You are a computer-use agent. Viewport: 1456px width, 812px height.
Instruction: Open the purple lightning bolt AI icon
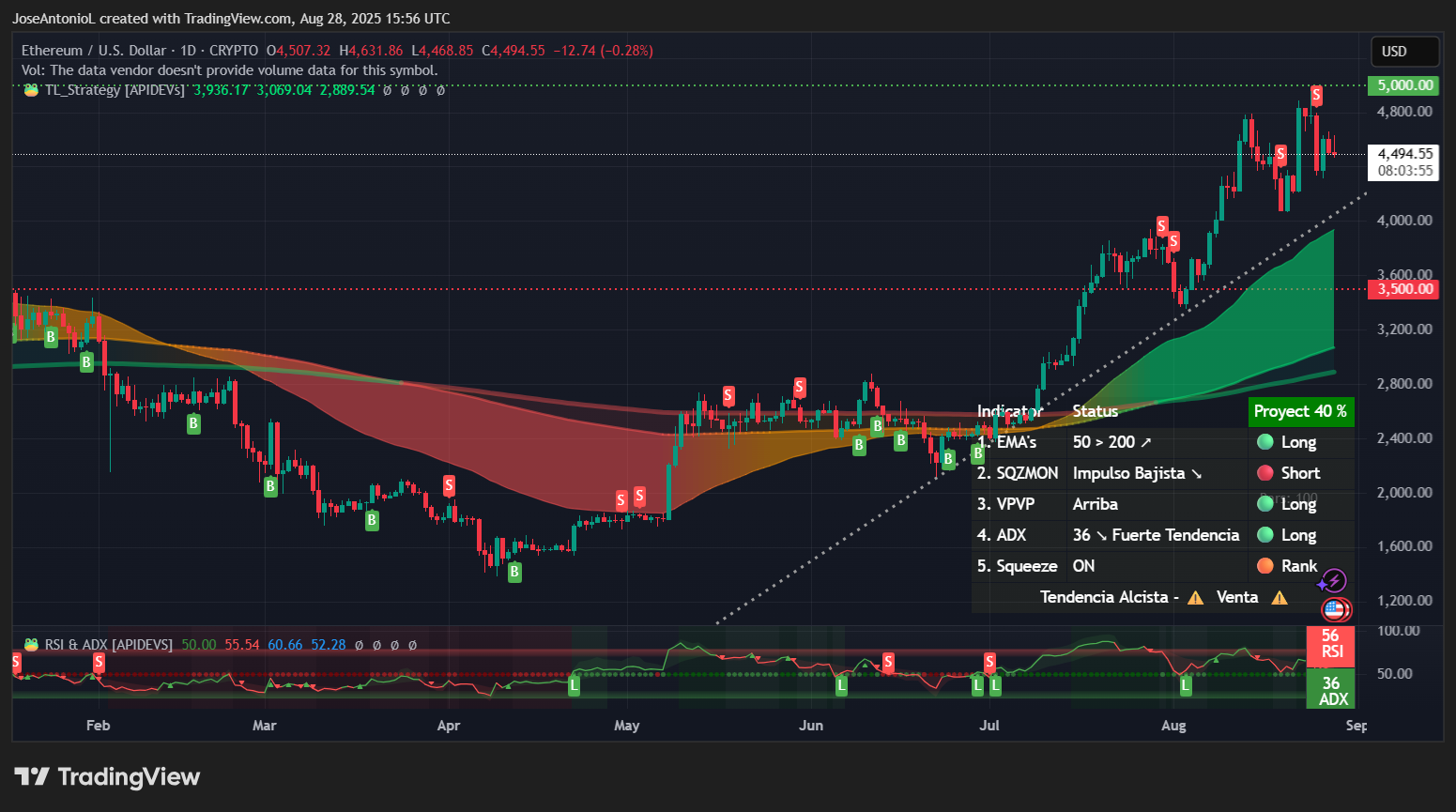click(x=1334, y=581)
